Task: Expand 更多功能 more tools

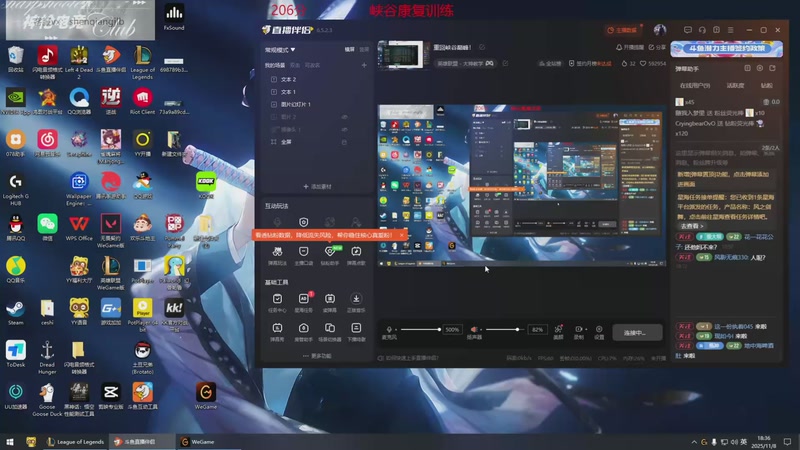Action: [317, 356]
